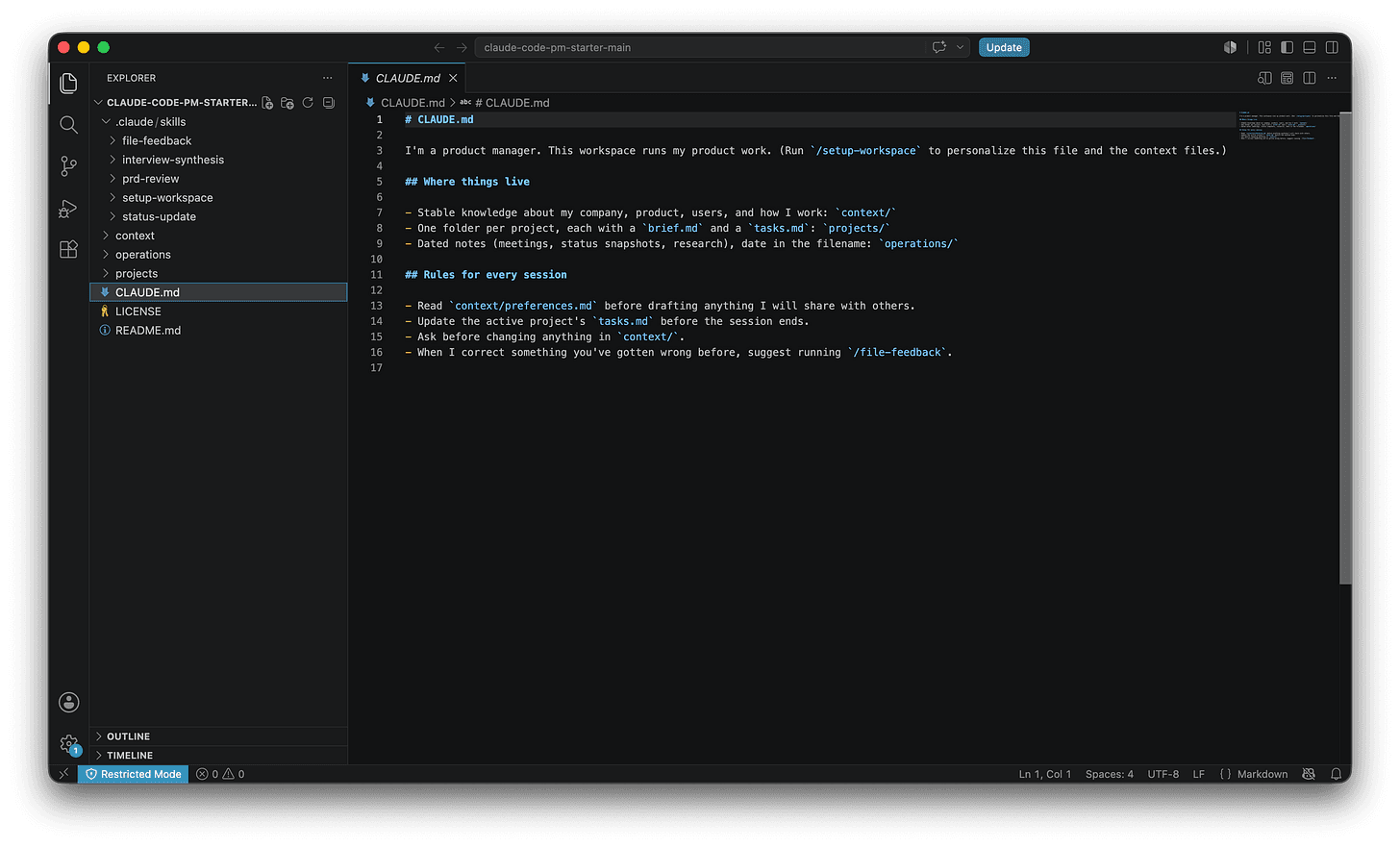
Task: Customize the editor layout
Action: pyautogui.click(x=1264, y=47)
